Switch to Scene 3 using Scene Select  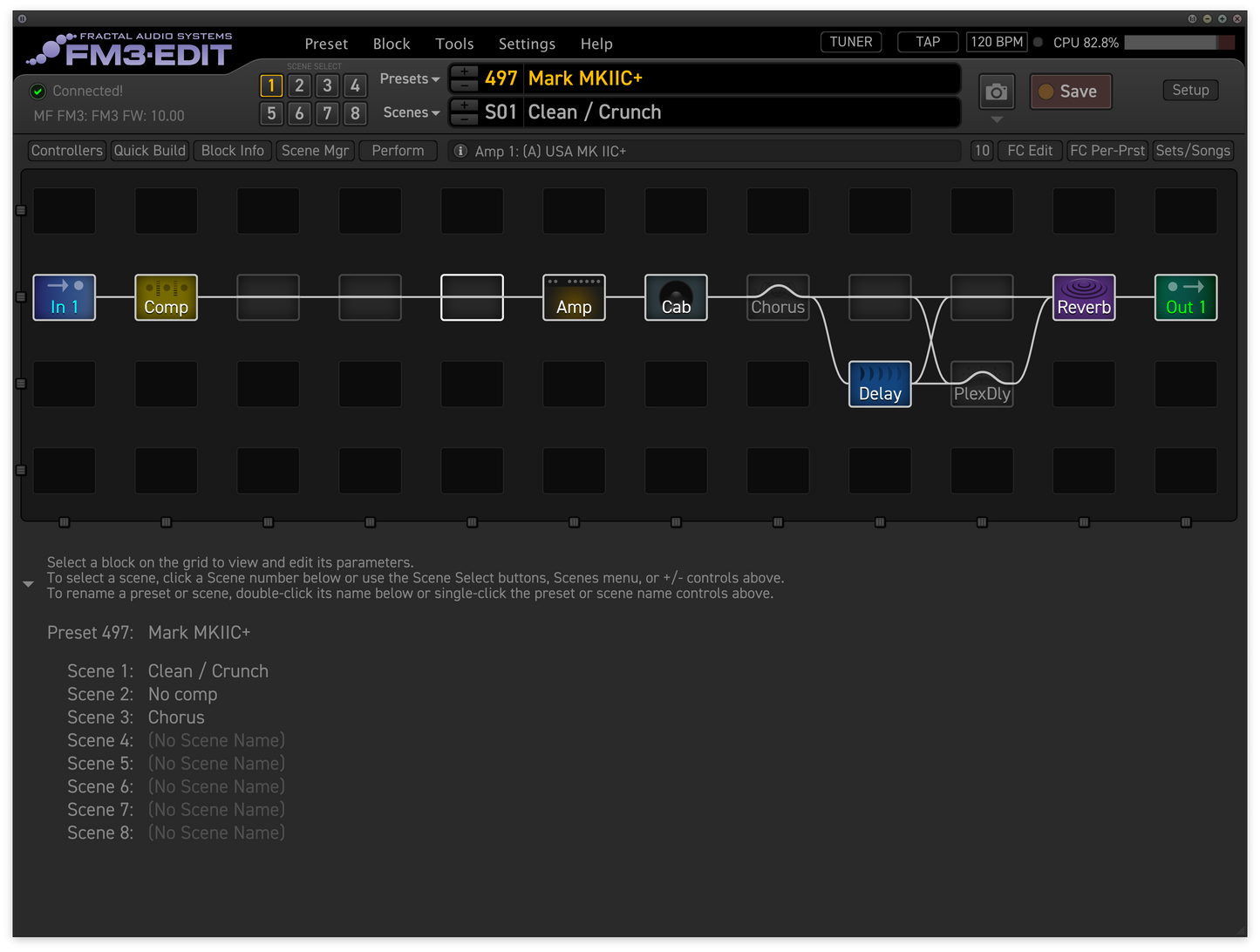point(327,85)
